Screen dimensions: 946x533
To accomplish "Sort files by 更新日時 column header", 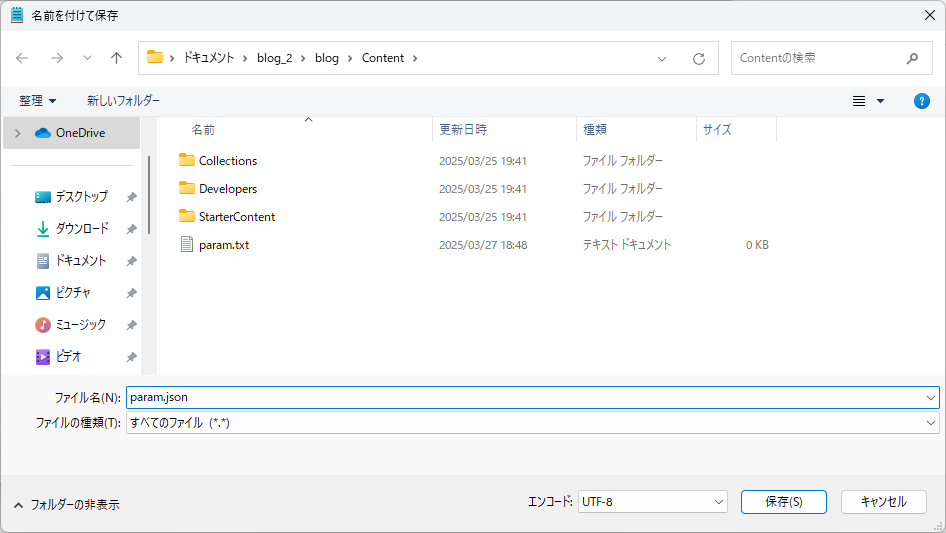I will click(463, 130).
